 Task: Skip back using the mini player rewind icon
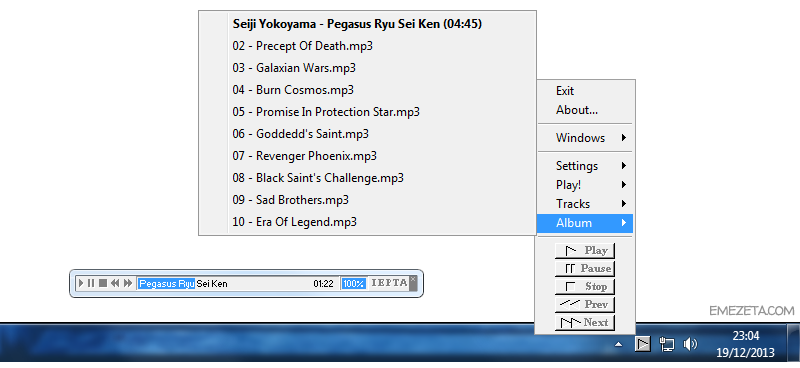point(115,283)
